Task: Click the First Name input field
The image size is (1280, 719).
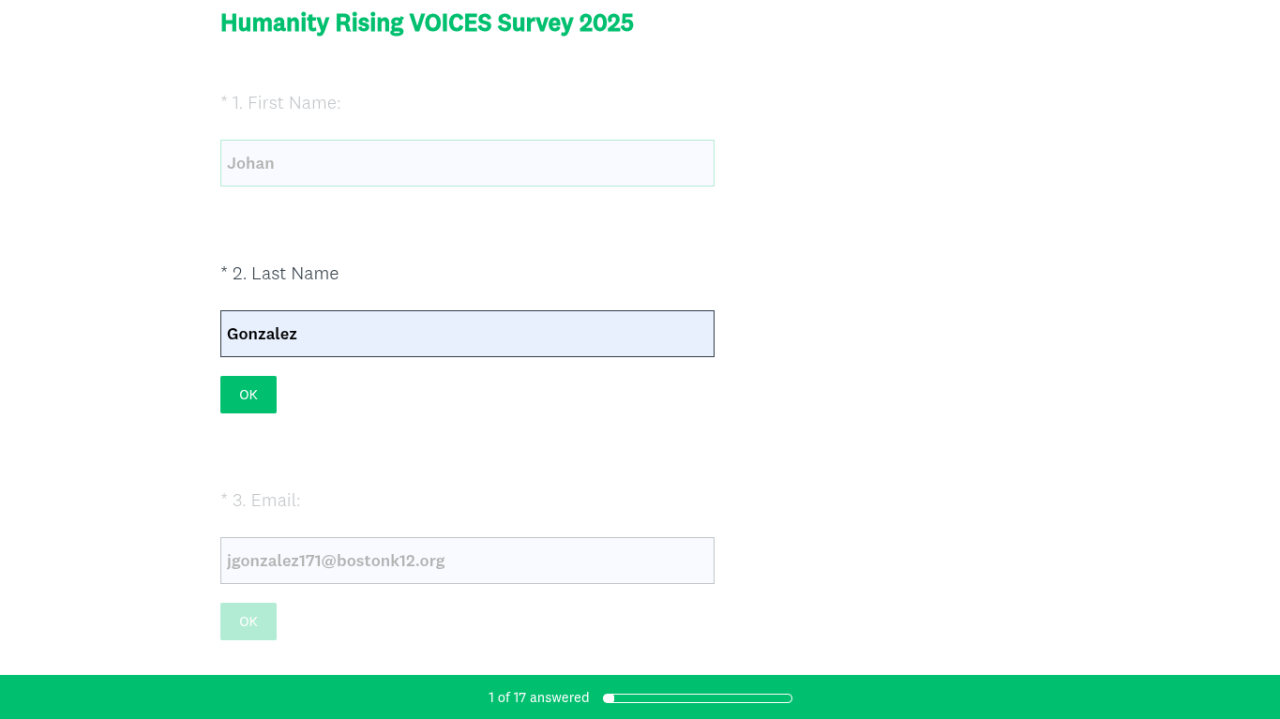Action: [x=467, y=163]
